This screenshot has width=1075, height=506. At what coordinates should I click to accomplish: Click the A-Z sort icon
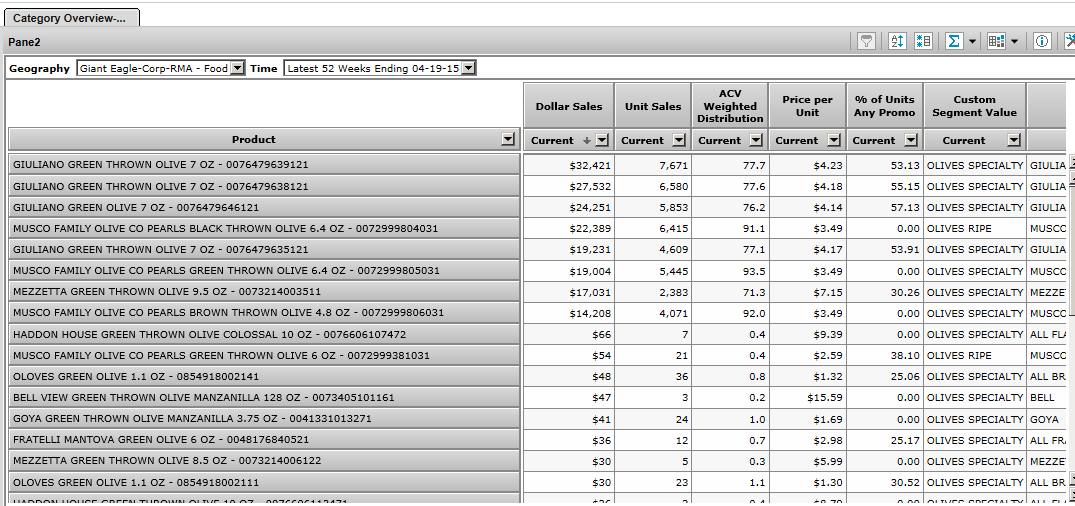coord(897,41)
